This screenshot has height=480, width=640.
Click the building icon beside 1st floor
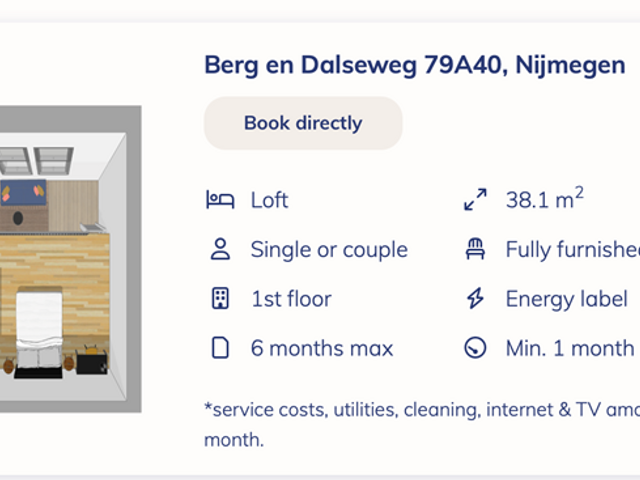220,298
